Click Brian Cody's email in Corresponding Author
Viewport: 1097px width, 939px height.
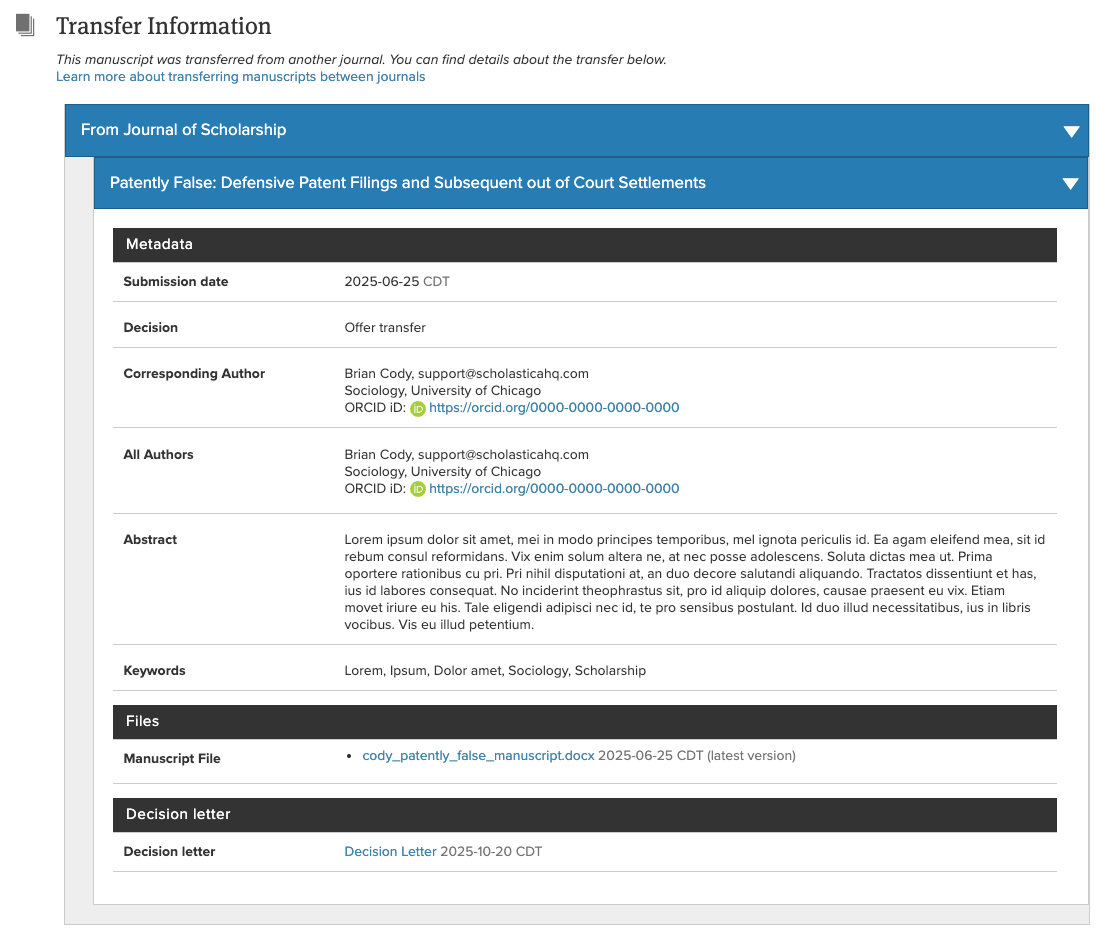click(503, 374)
